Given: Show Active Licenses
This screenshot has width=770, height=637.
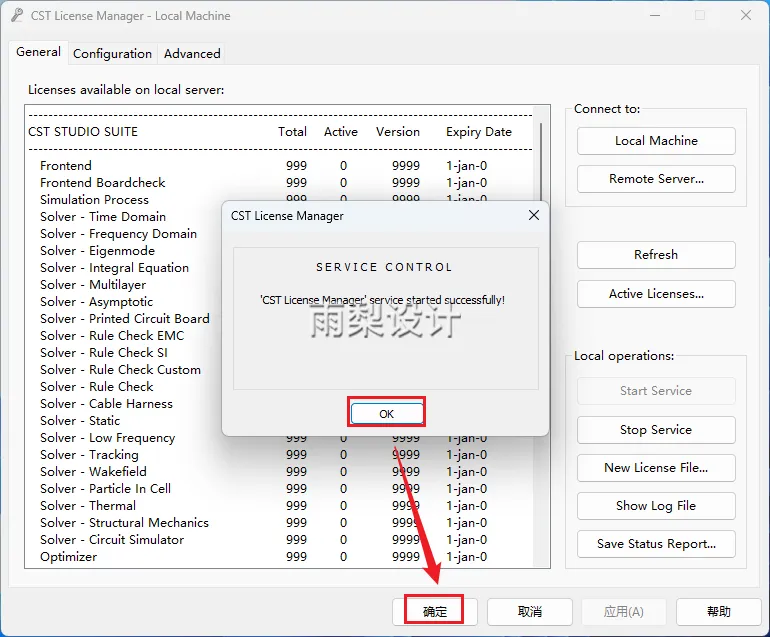Looking at the screenshot, I should [656, 294].
